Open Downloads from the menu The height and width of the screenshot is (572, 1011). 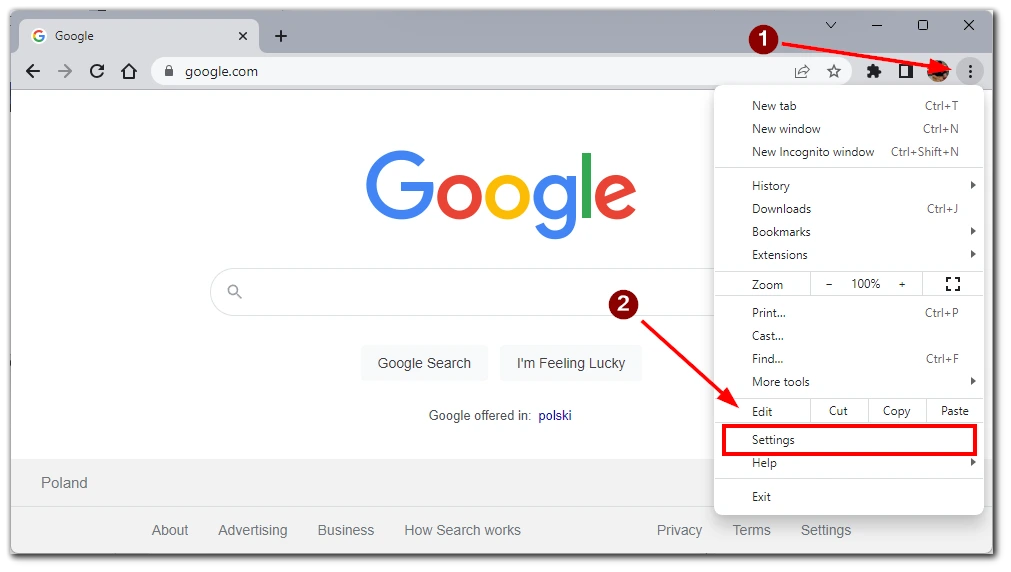[x=849, y=209]
